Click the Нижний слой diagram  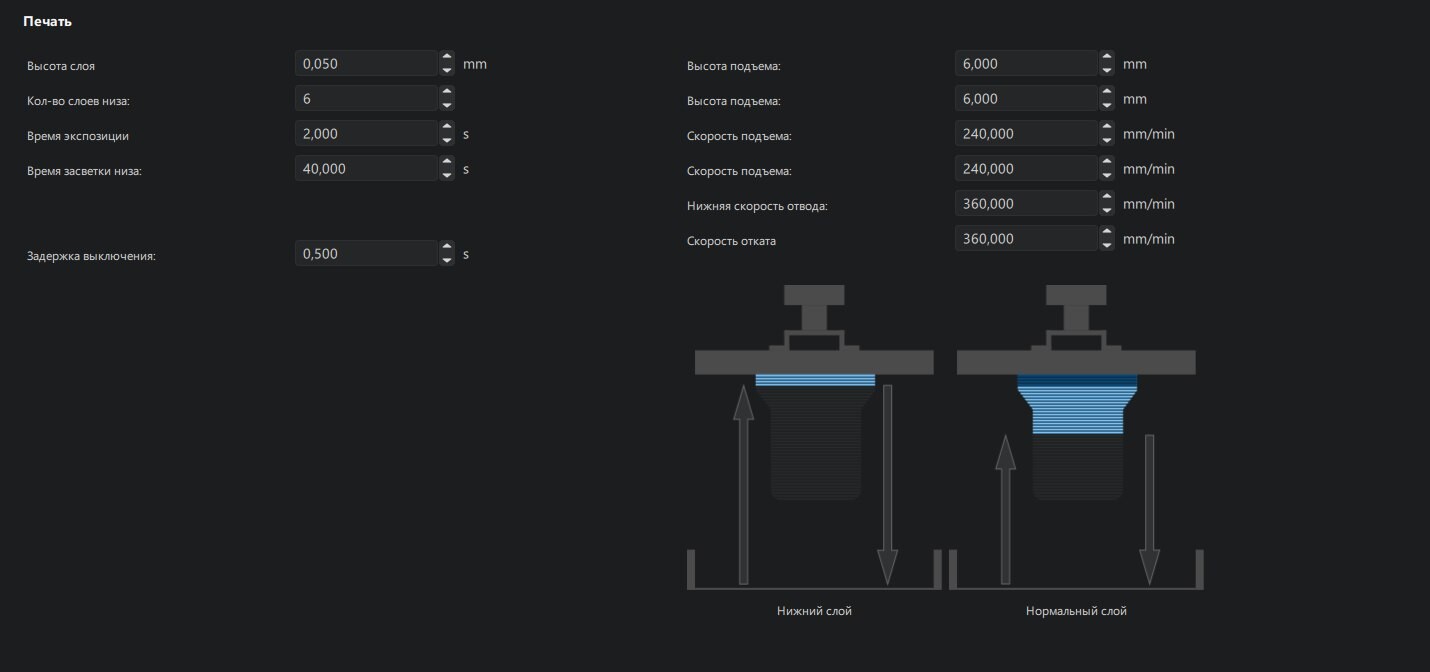(x=814, y=437)
